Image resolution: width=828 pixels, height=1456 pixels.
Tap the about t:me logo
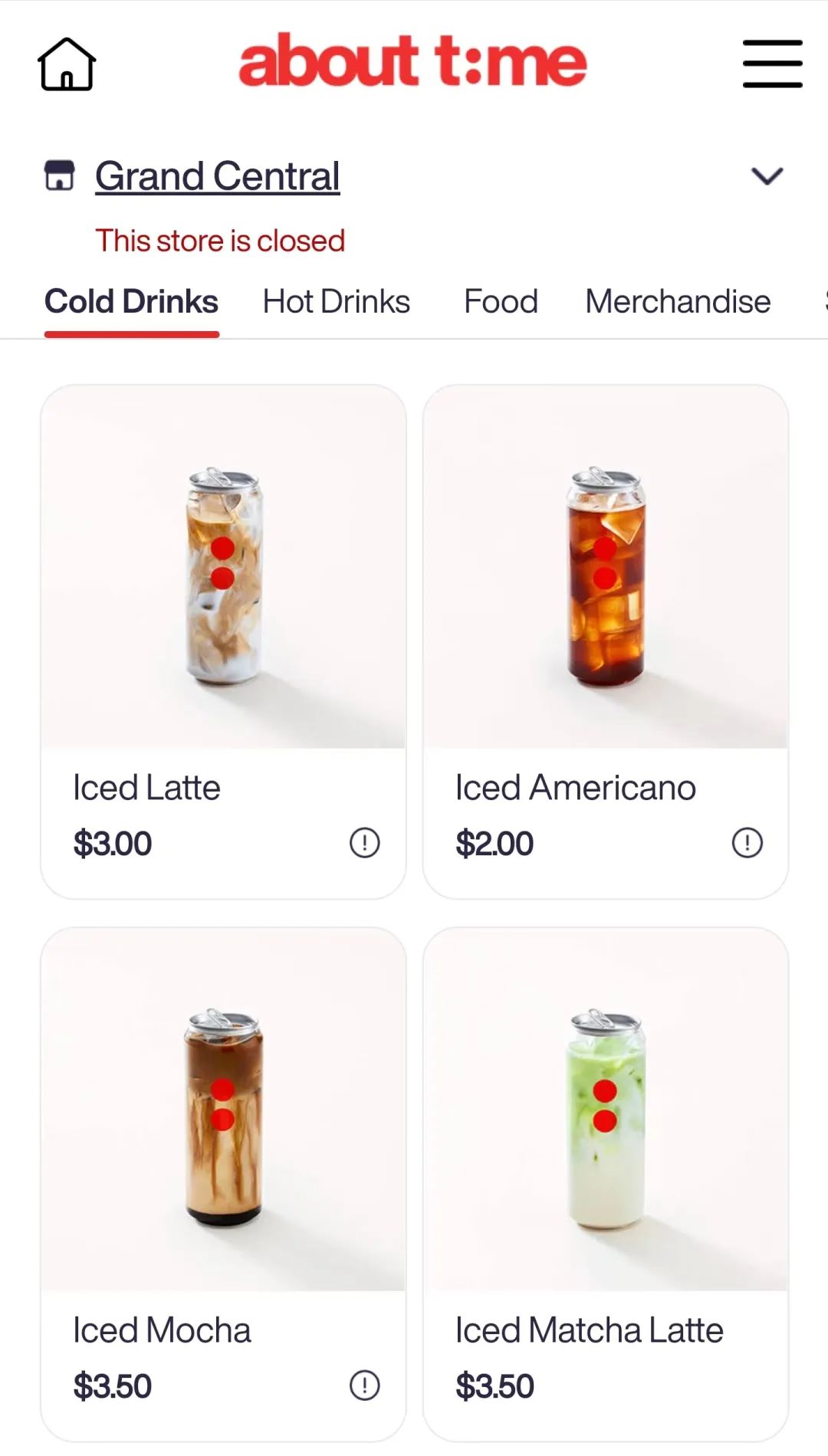[412, 61]
